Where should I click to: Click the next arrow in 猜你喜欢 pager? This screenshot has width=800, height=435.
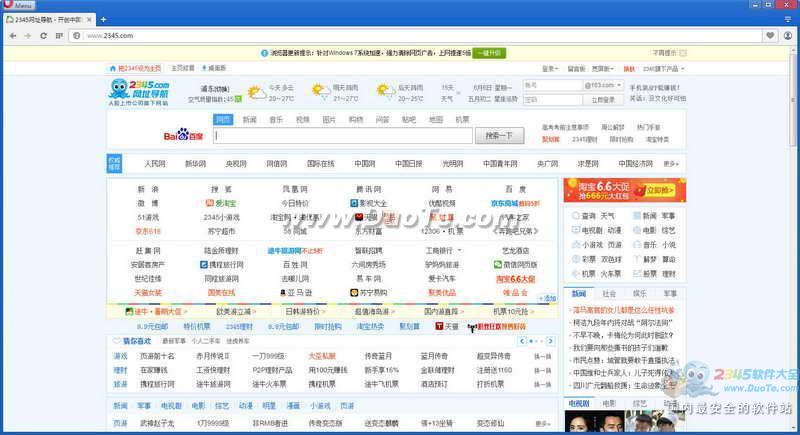pyautogui.click(x=550, y=341)
